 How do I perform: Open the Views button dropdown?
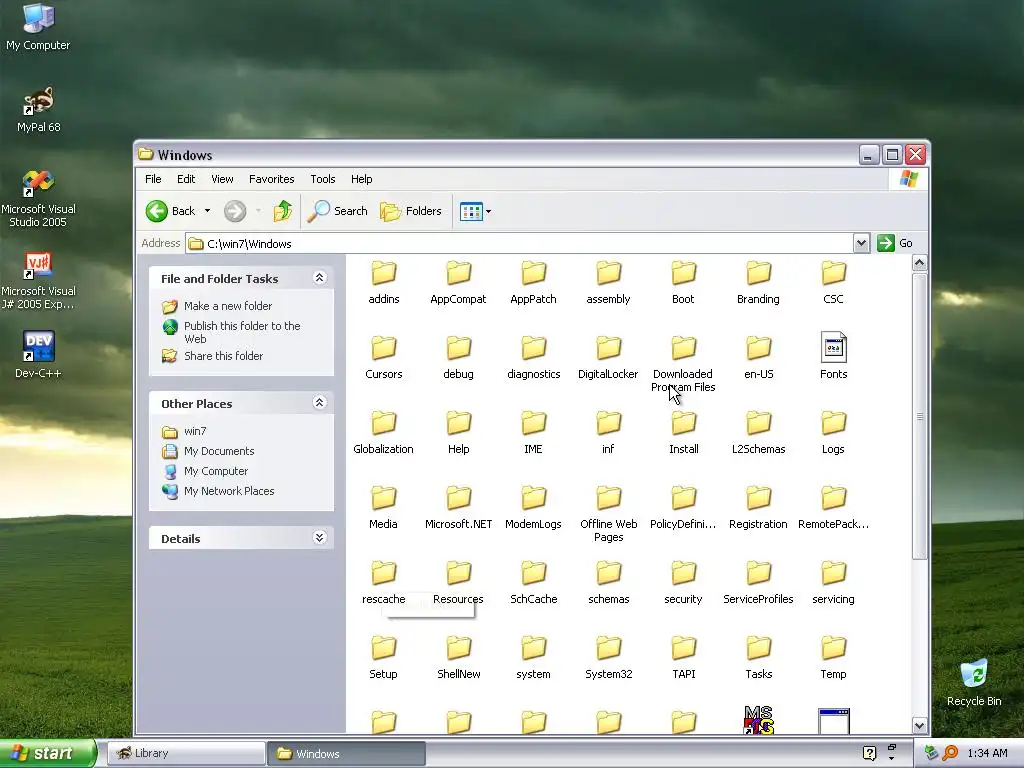point(488,212)
